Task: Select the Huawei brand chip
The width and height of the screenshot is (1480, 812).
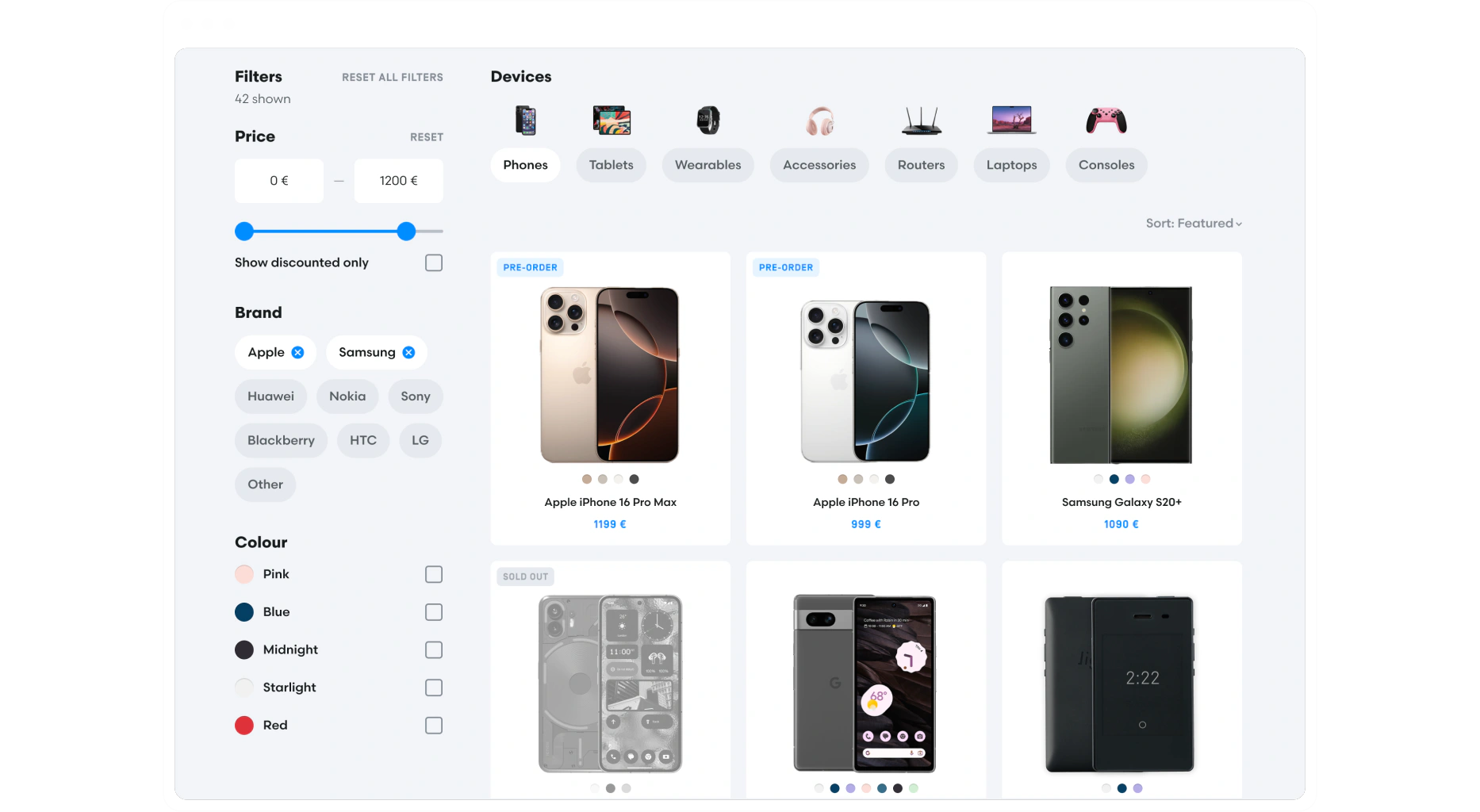Action: click(x=270, y=396)
